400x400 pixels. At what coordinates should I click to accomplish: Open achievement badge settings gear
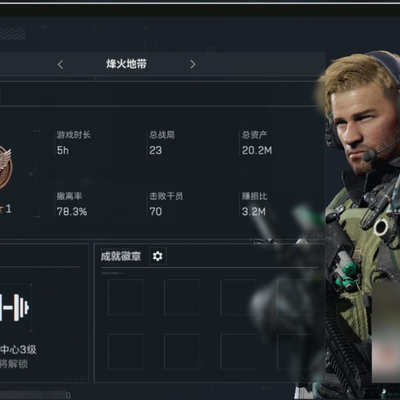pos(158,256)
